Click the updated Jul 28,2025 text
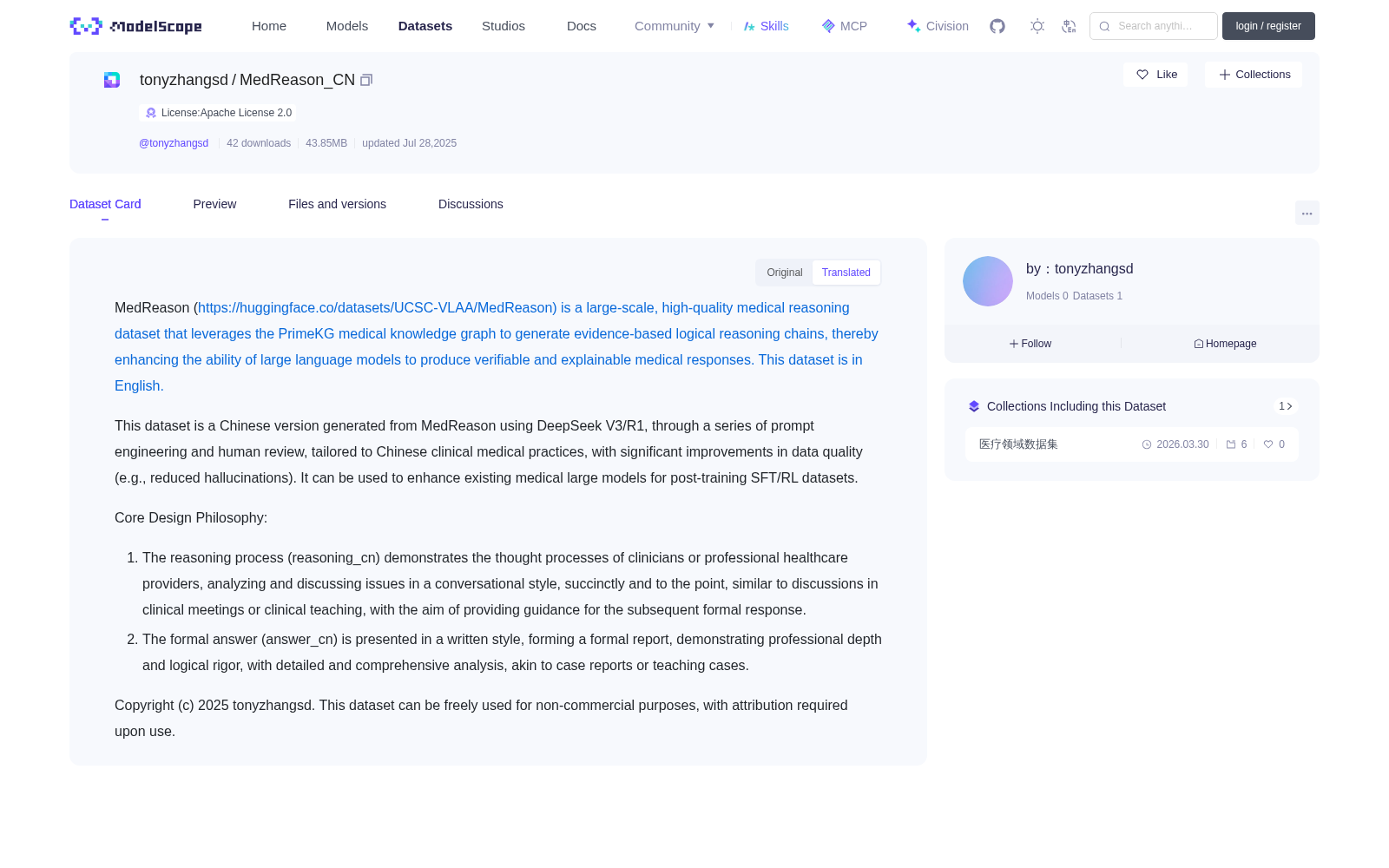The image size is (1389, 868). coord(409,143)
